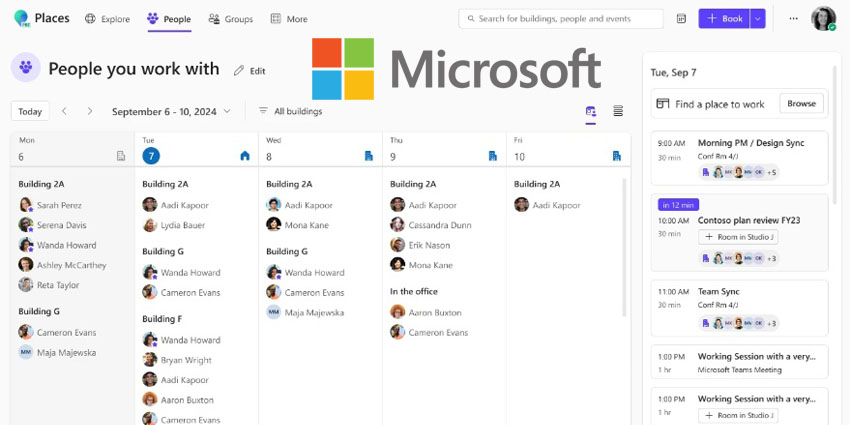Click the Places app logo

21,18
